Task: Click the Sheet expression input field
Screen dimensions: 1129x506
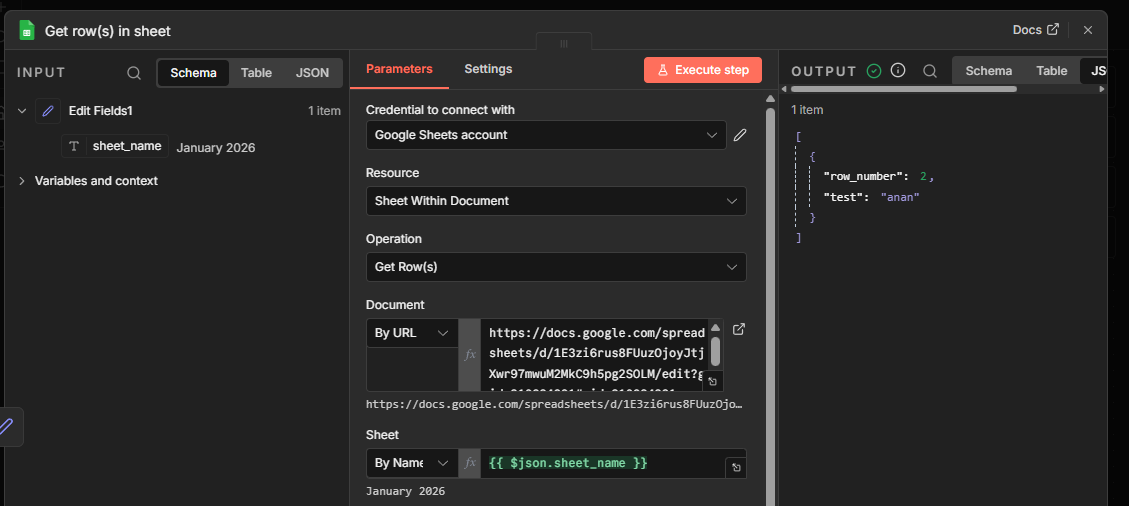Action: coord(600,464)
